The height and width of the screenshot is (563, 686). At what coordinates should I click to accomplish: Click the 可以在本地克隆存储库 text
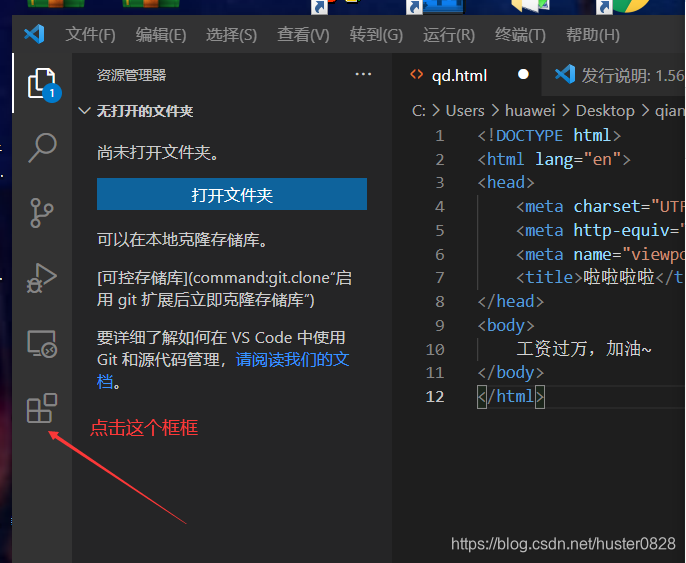tap(182, 240)
